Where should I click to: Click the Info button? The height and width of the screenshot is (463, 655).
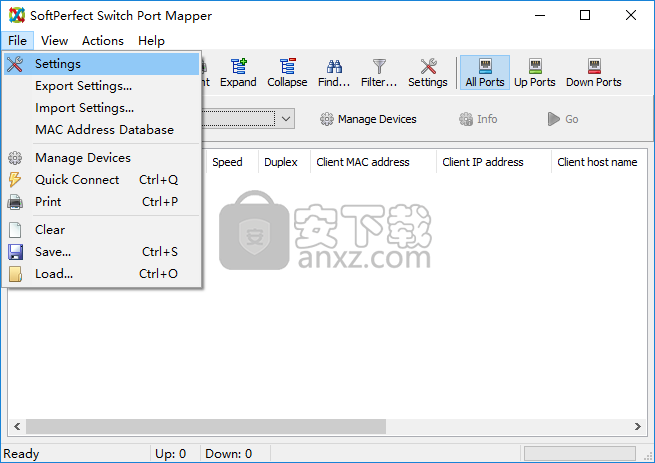click(478, 119)
